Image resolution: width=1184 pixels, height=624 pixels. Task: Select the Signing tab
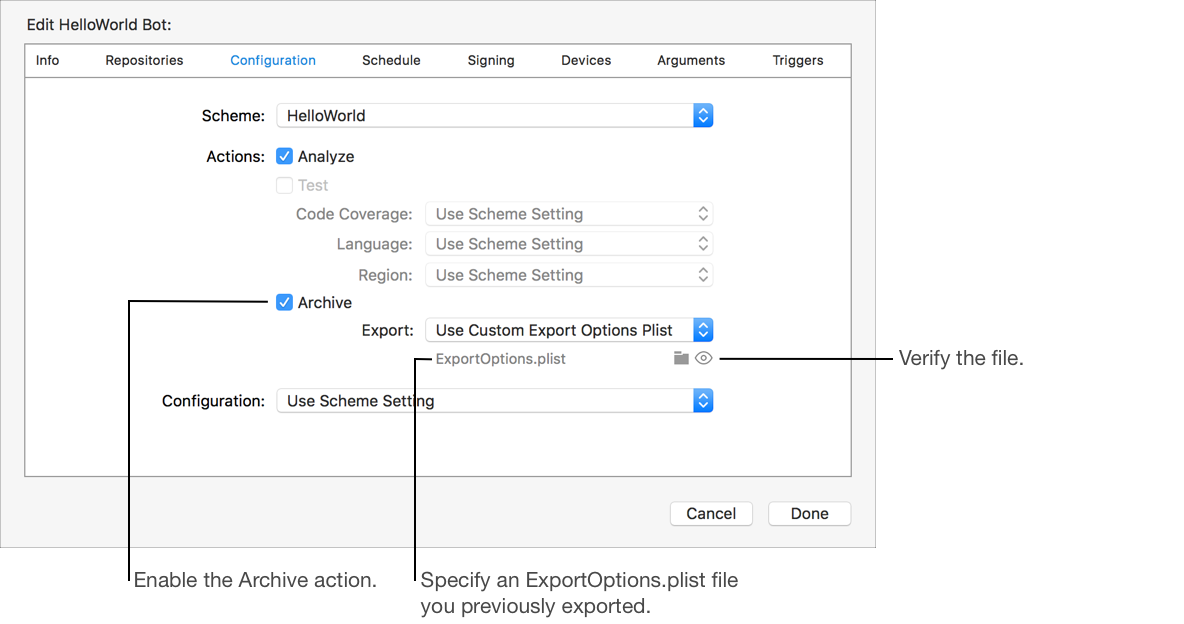(x=491, y=60)
